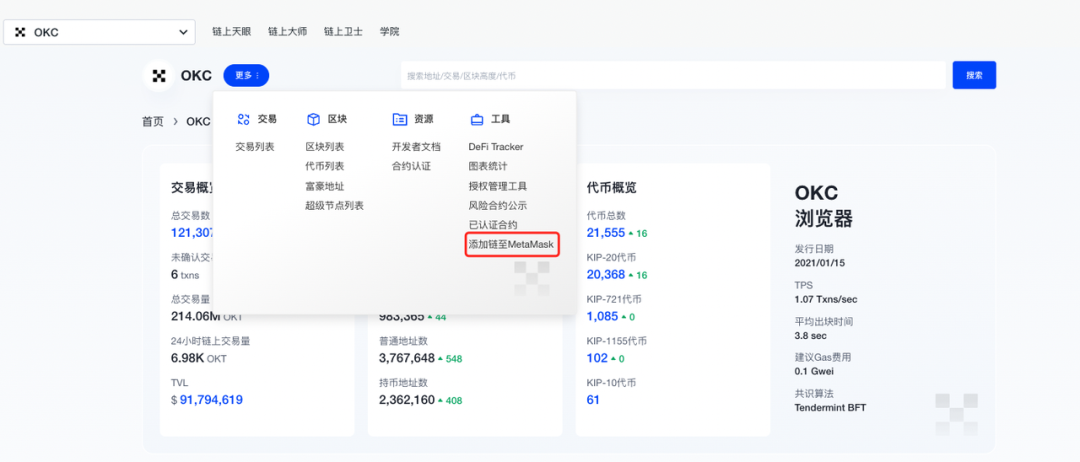Go to 首页 in the breadcrumb
Viewport: 1080px width, 462px height.
tap(153, 121)
